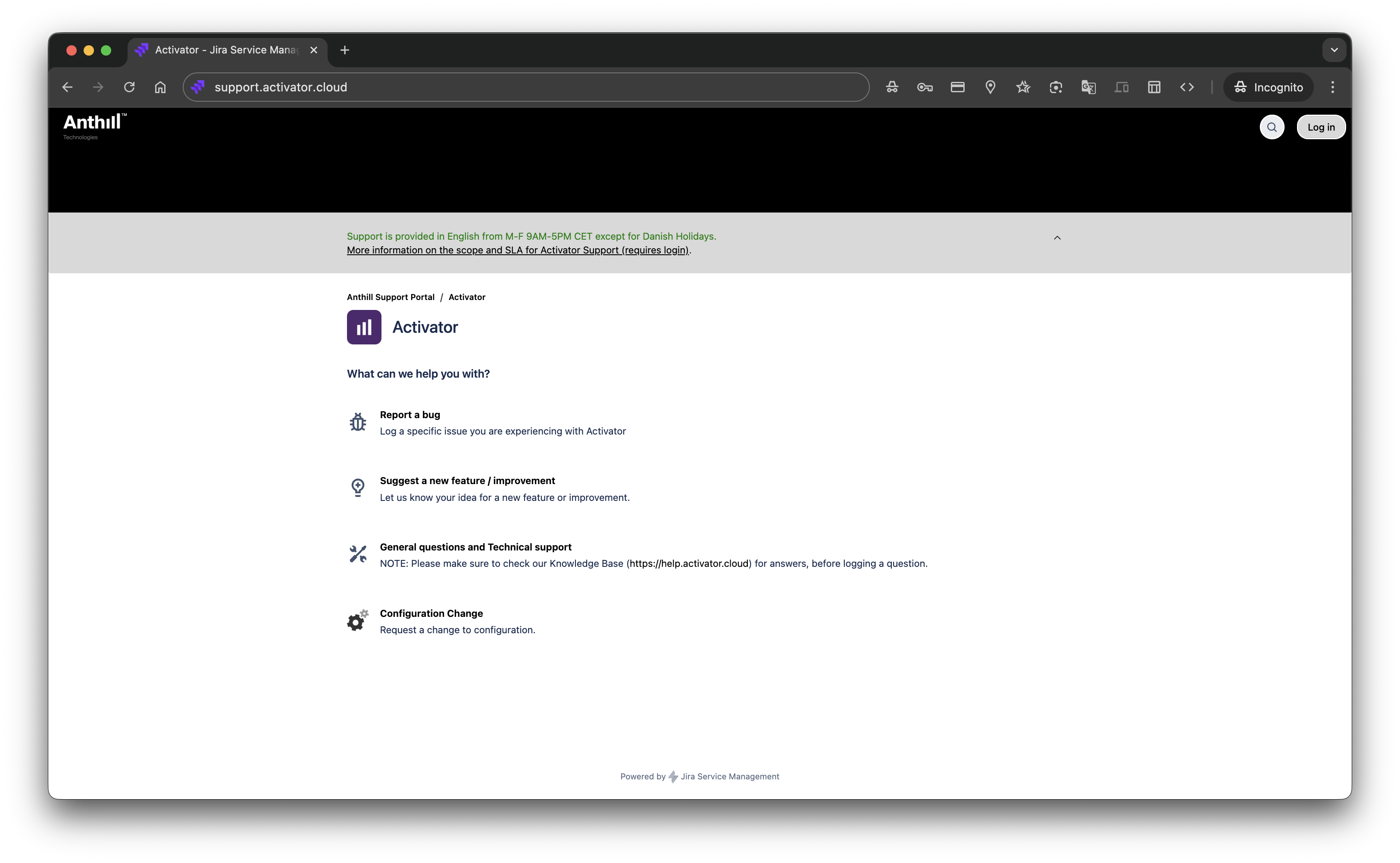Image resolution: width=1400 pixels, height=863 pixels.
Task: Reload the page with the refresh button
Action: [x=130, y=88]
